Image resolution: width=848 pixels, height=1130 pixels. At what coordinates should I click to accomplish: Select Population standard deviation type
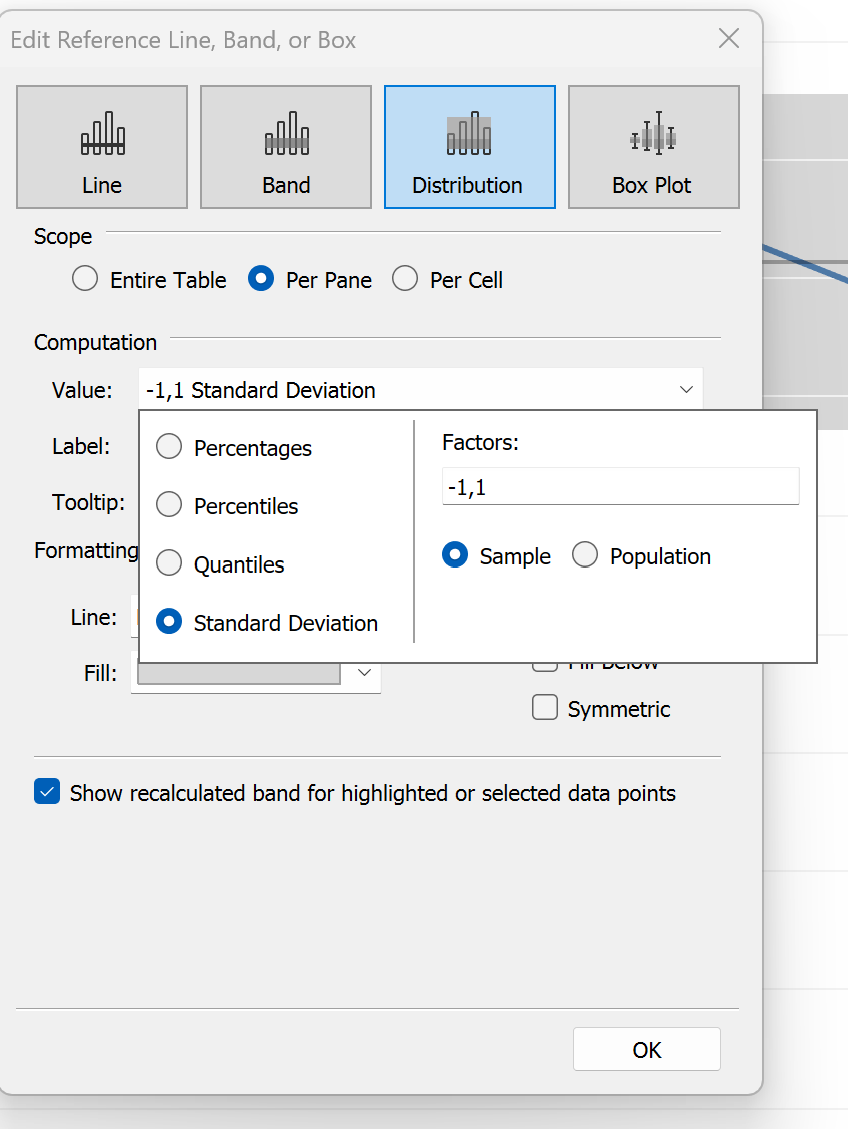[585, 556]
